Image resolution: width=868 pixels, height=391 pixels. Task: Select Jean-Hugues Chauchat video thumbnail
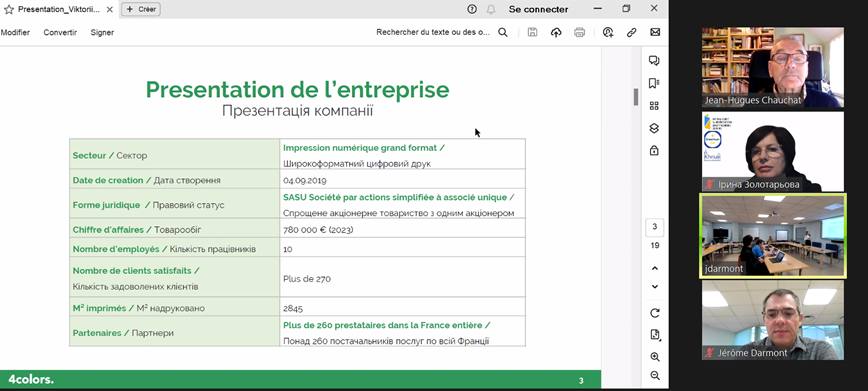[773, 68]
